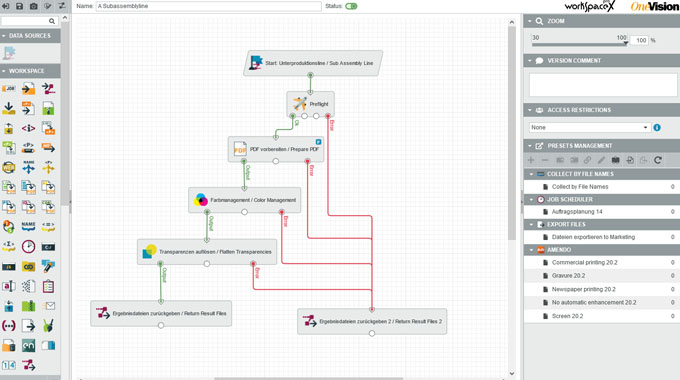Select the Collect by File Names preset

tap(602, 187)
